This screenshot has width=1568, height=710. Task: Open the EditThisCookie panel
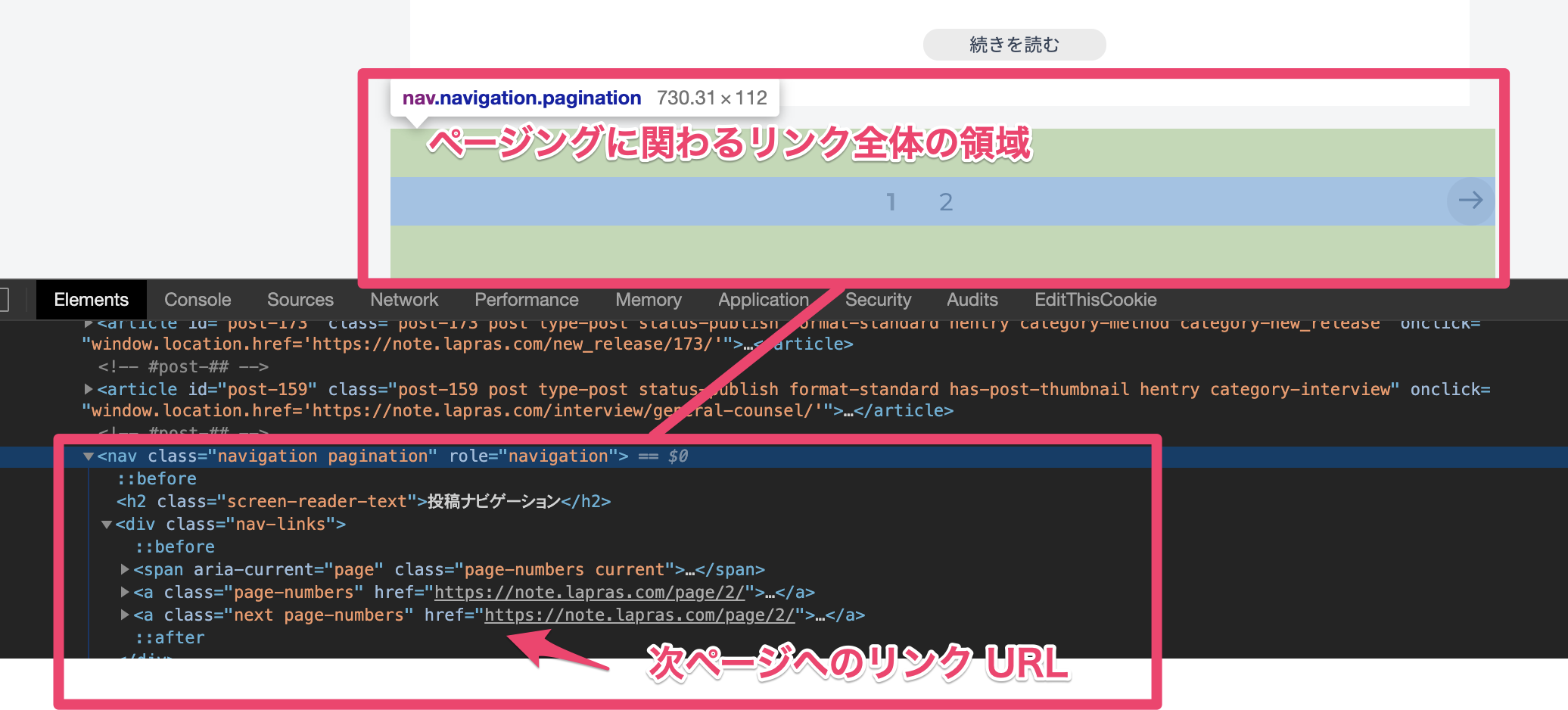point(1094,299)
